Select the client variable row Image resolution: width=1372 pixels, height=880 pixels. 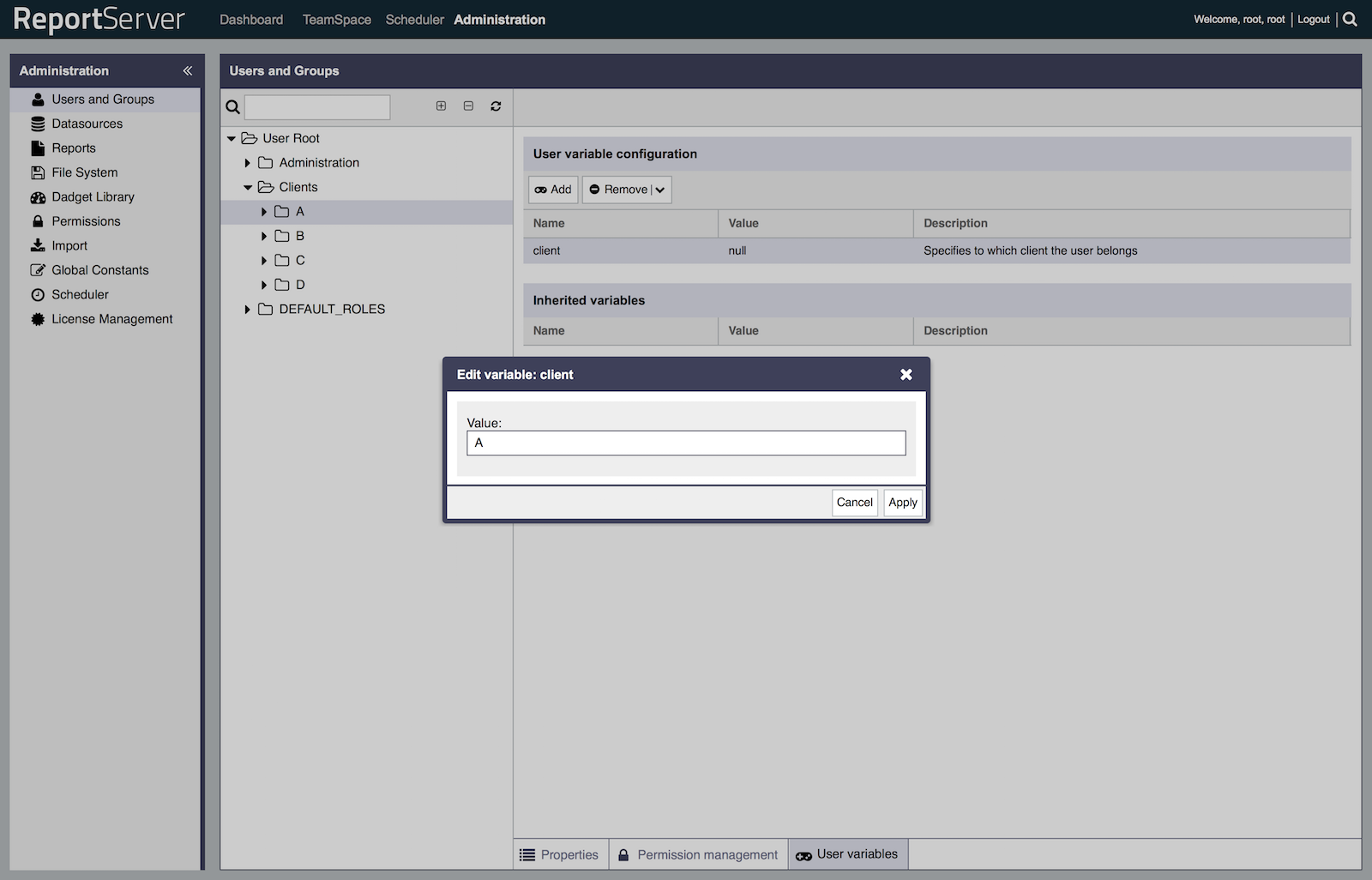(936, 250)
